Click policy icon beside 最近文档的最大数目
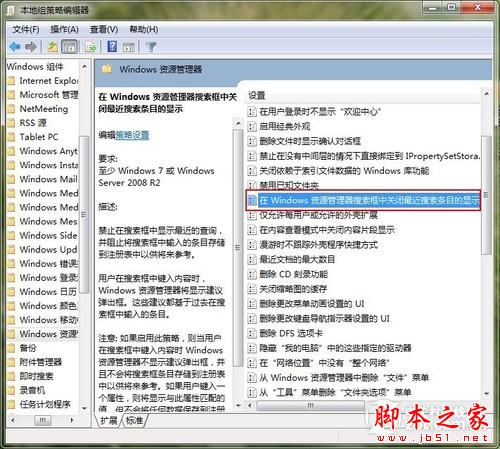Viewport: 500px width, 449px height. pyautogui.click(x=252, y=259)
